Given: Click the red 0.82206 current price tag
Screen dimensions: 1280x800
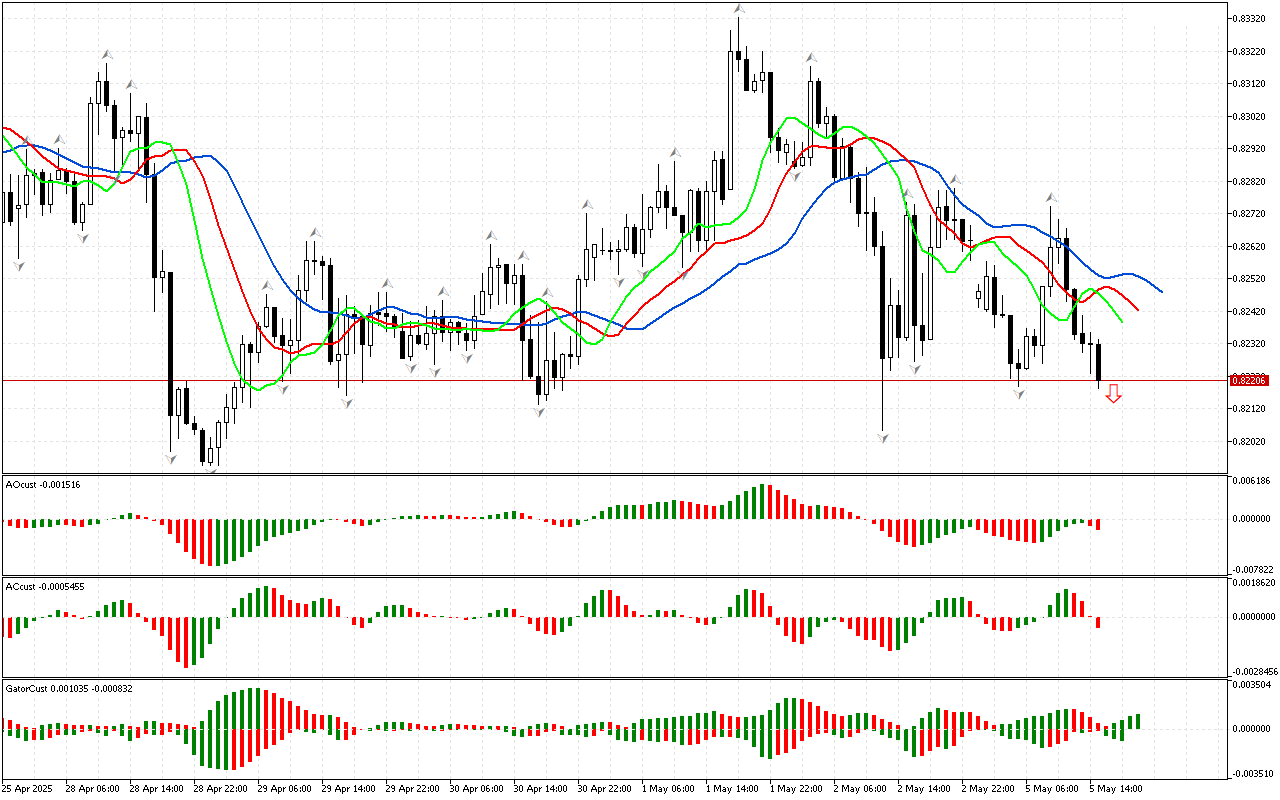Looking at the screenshot, I should (x=1248, y=380).
